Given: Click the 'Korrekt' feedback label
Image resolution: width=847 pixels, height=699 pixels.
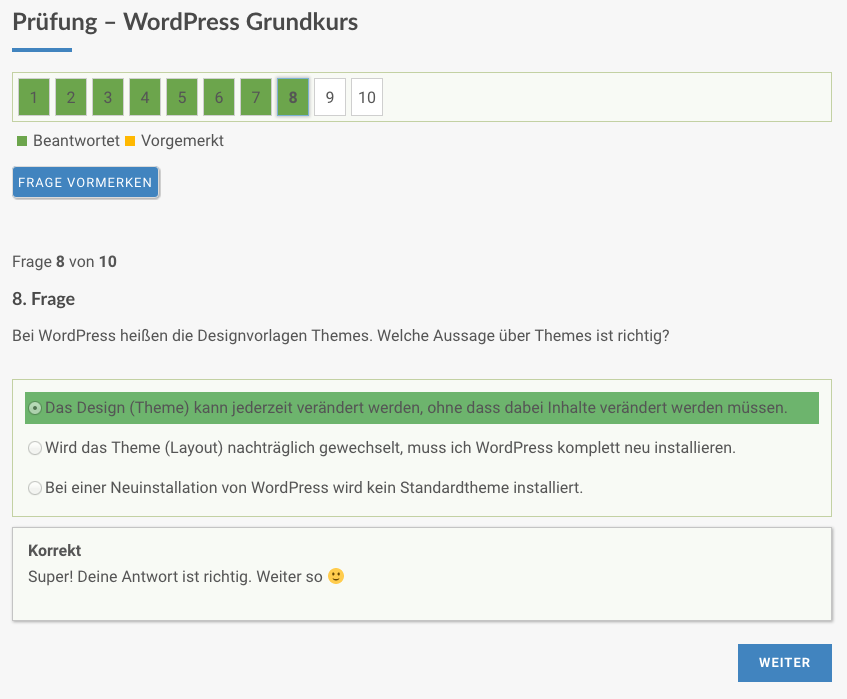Looking at the screenshot, I should click(55, 550).
